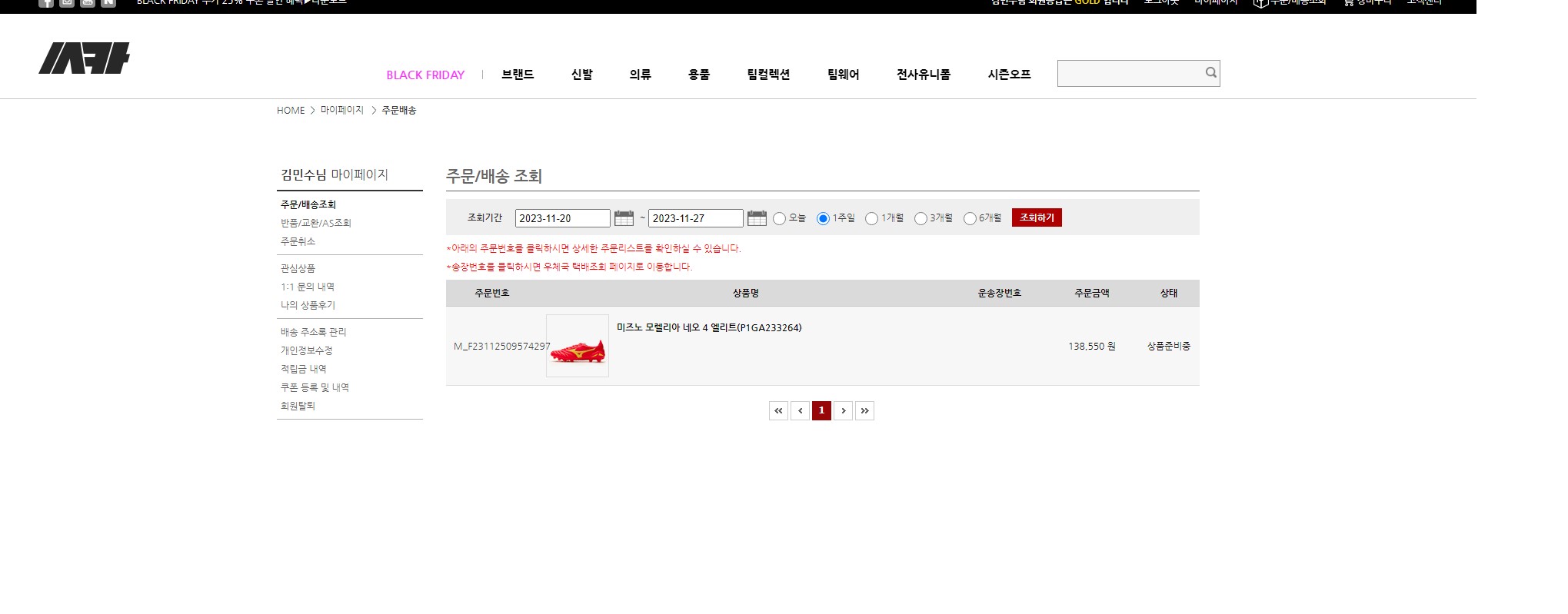1568x614 pixels.
Task: Open the 전사유니폼 menu
Action: 924,75
